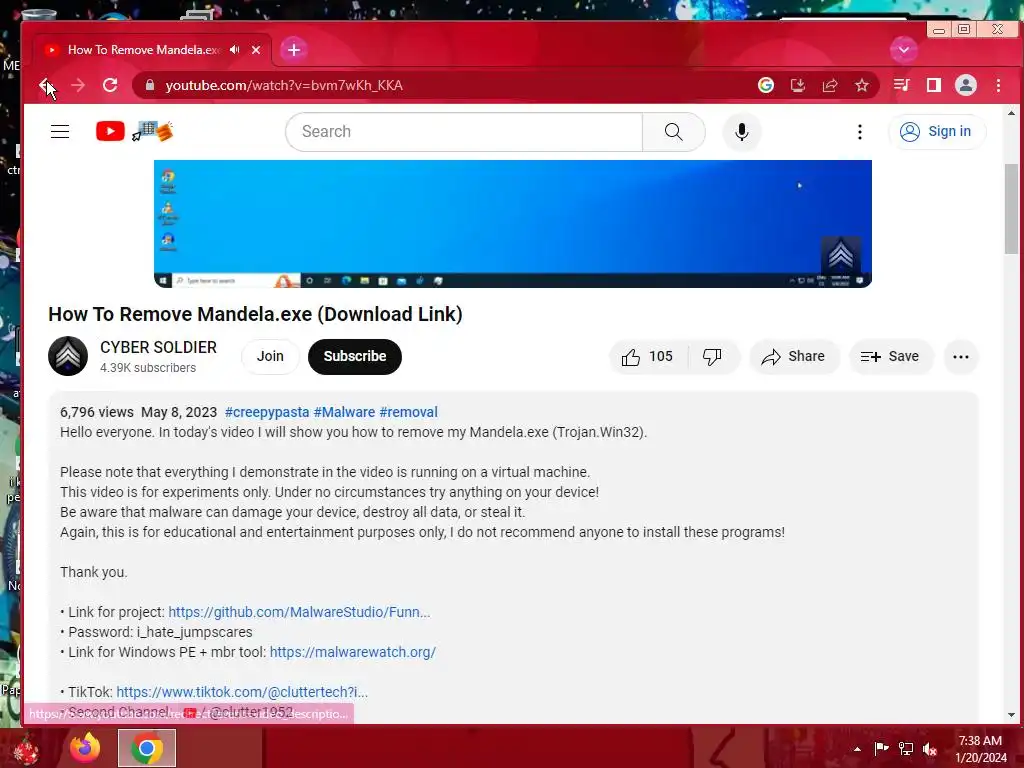This screenshot has width=1024, height=768.
Task: Click the 6,796 views text
Action: click(x=97, y=412)
